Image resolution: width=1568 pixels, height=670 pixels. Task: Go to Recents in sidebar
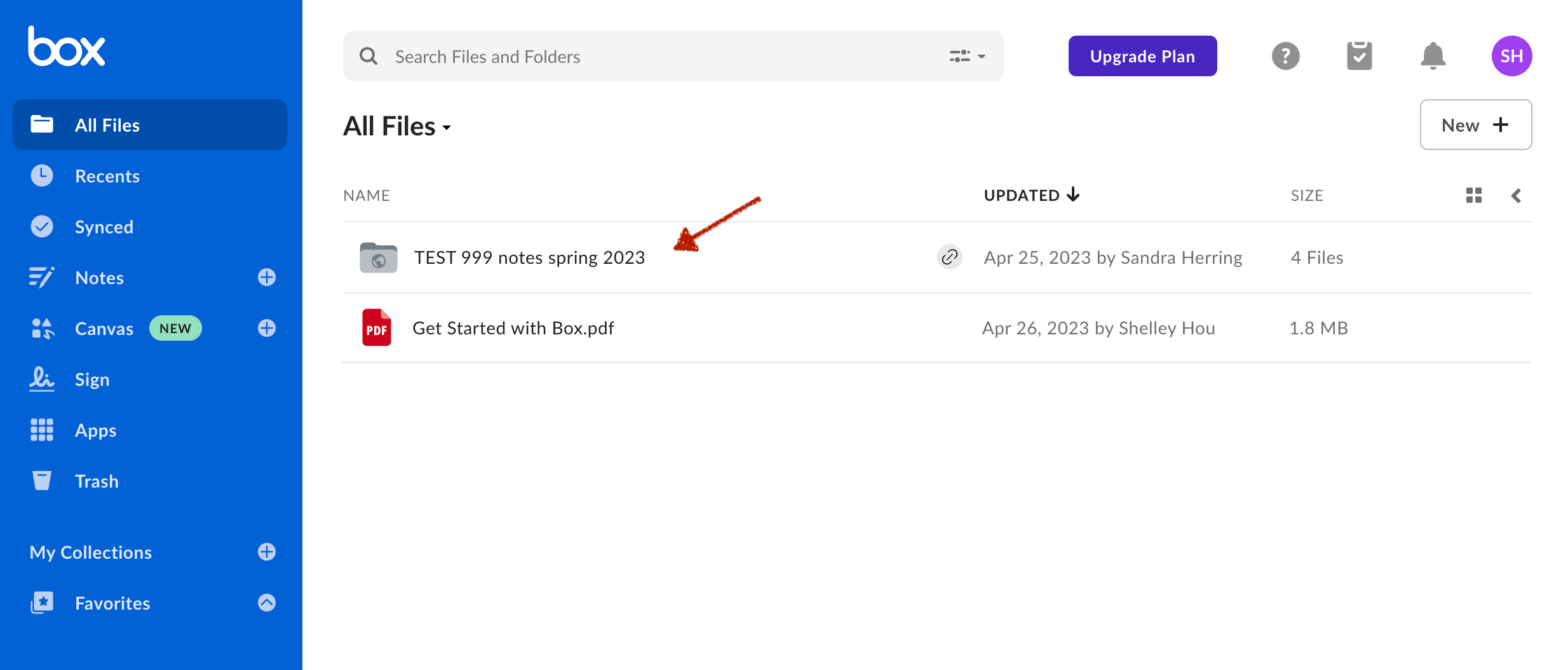tap(107, 176)
